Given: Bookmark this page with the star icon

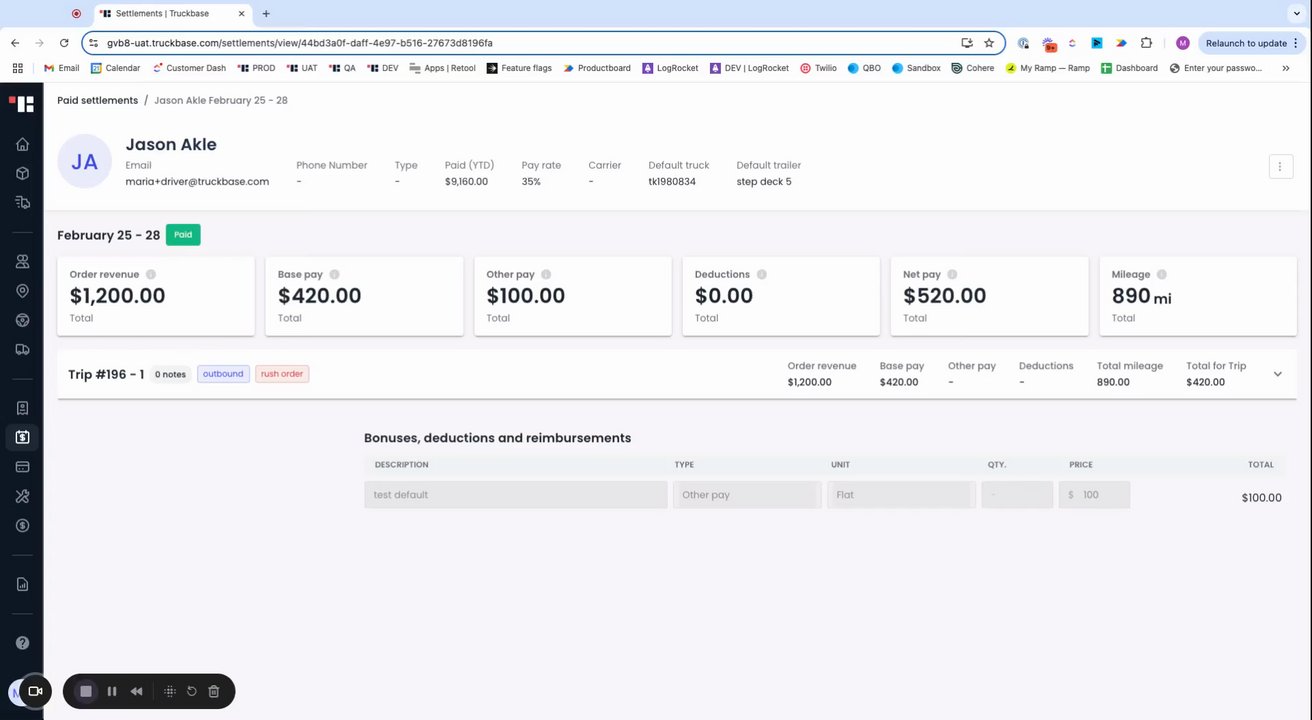Looking at the screenshot, I should [x=989, y=43].
